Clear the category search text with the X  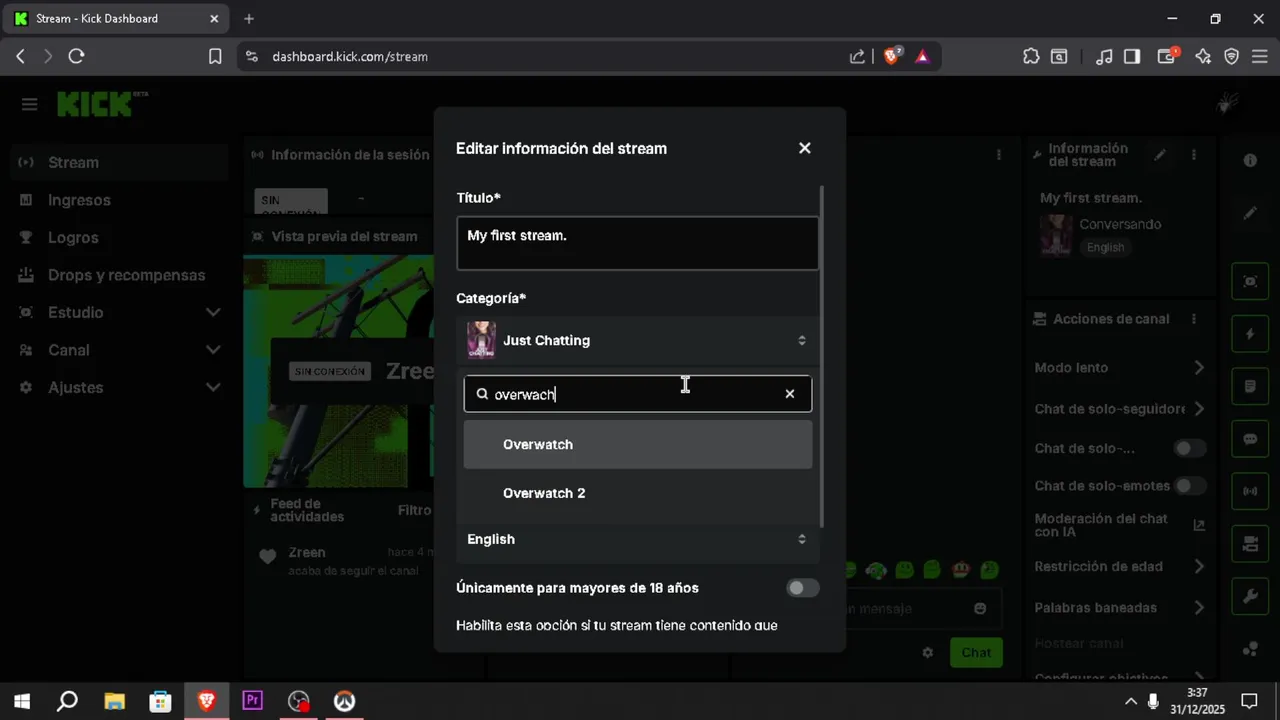[x=790, y=394]
